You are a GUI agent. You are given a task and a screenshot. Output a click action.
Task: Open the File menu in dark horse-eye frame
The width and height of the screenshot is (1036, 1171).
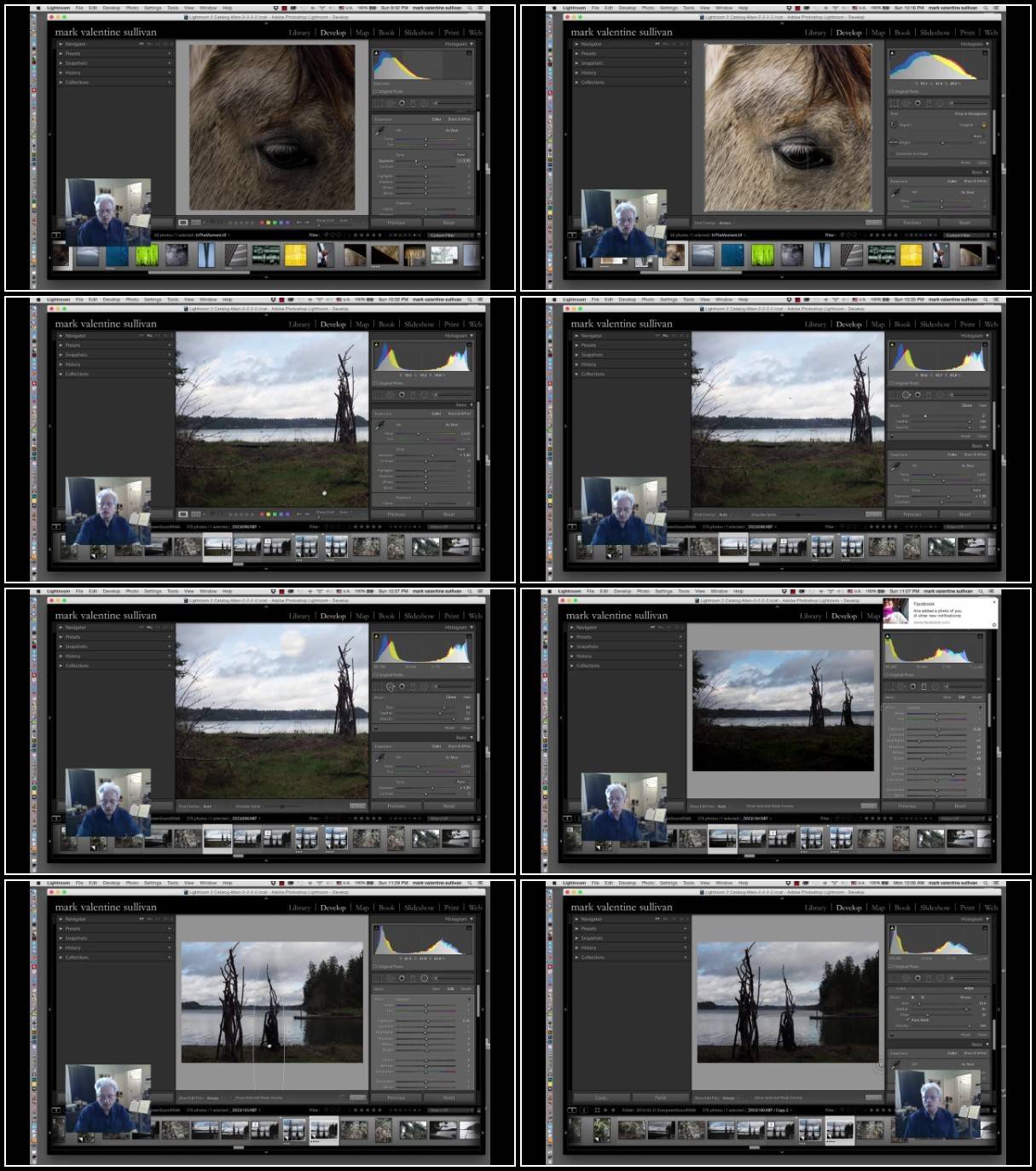click(x=79, y=8)
